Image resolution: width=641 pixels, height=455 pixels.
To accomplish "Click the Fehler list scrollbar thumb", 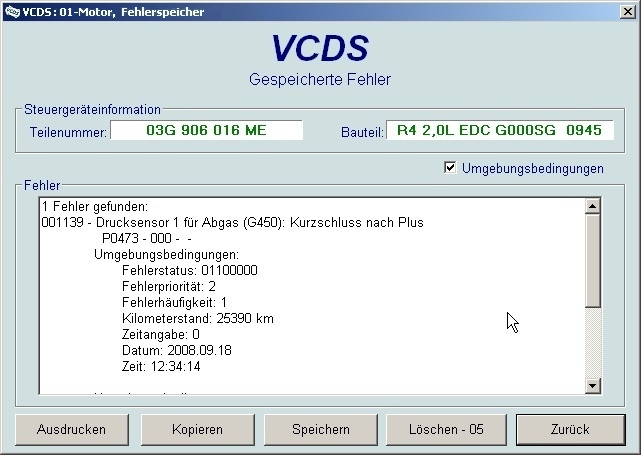I will [592, 261].
